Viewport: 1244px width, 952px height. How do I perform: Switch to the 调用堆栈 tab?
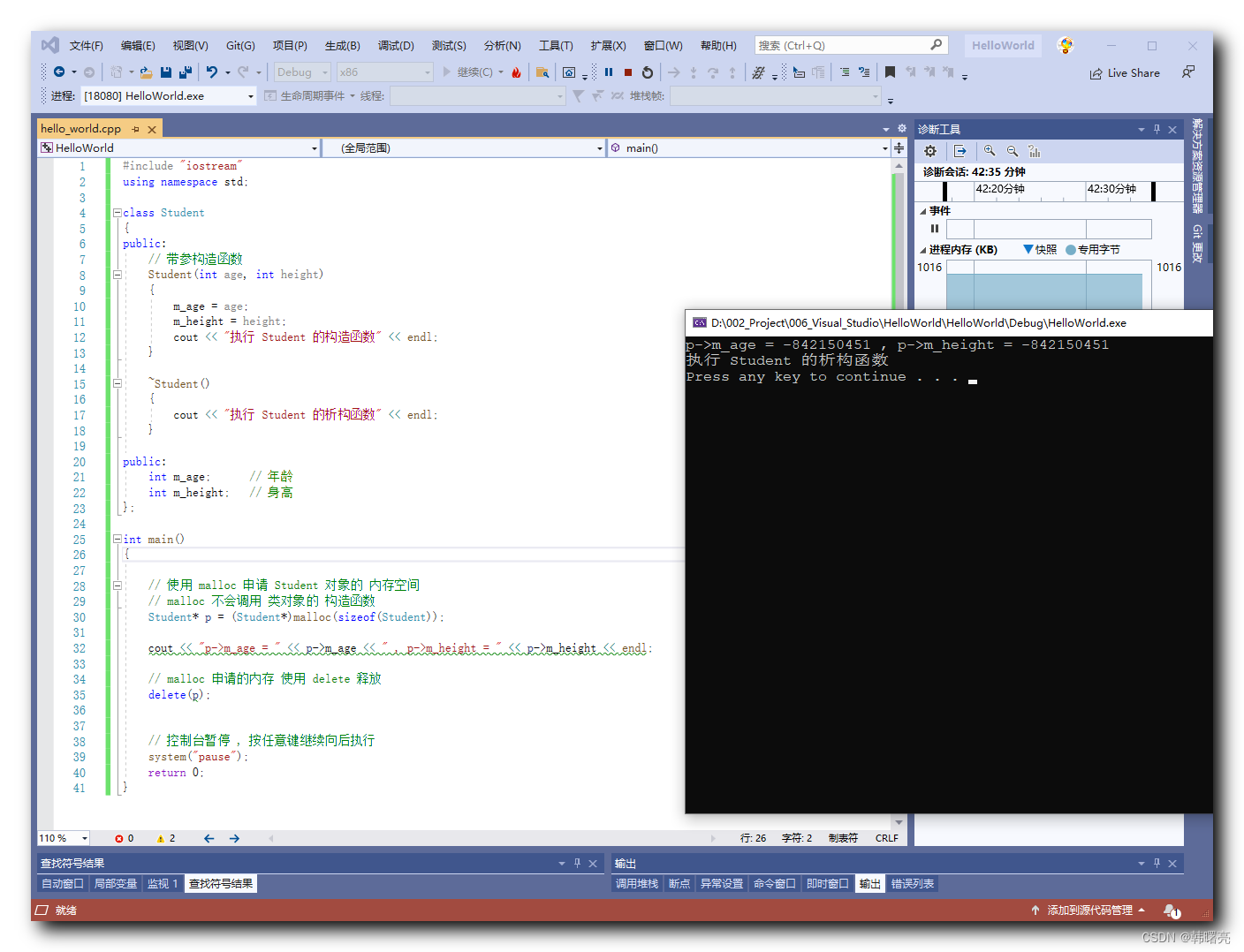coord(637,883)
